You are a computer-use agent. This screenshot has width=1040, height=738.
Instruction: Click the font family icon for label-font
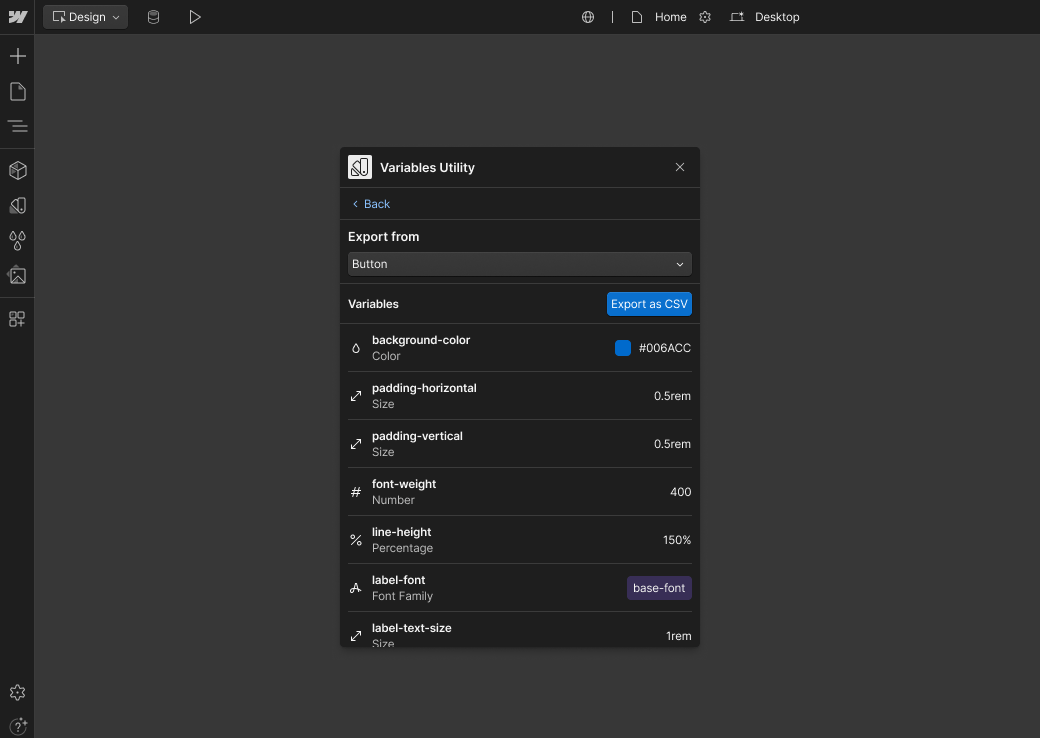[x=356, y=588]
